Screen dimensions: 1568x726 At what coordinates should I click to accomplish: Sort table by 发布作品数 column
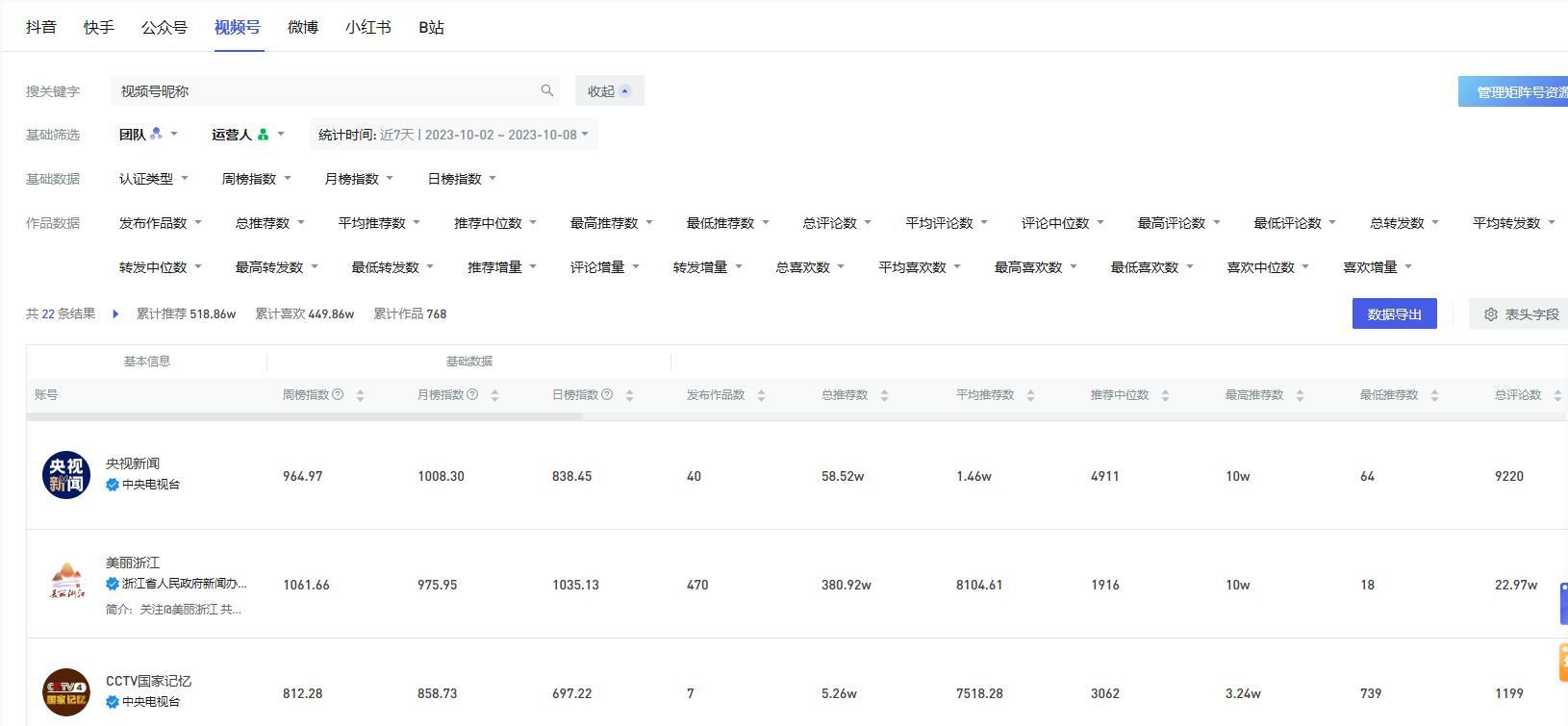pos(761,395)
